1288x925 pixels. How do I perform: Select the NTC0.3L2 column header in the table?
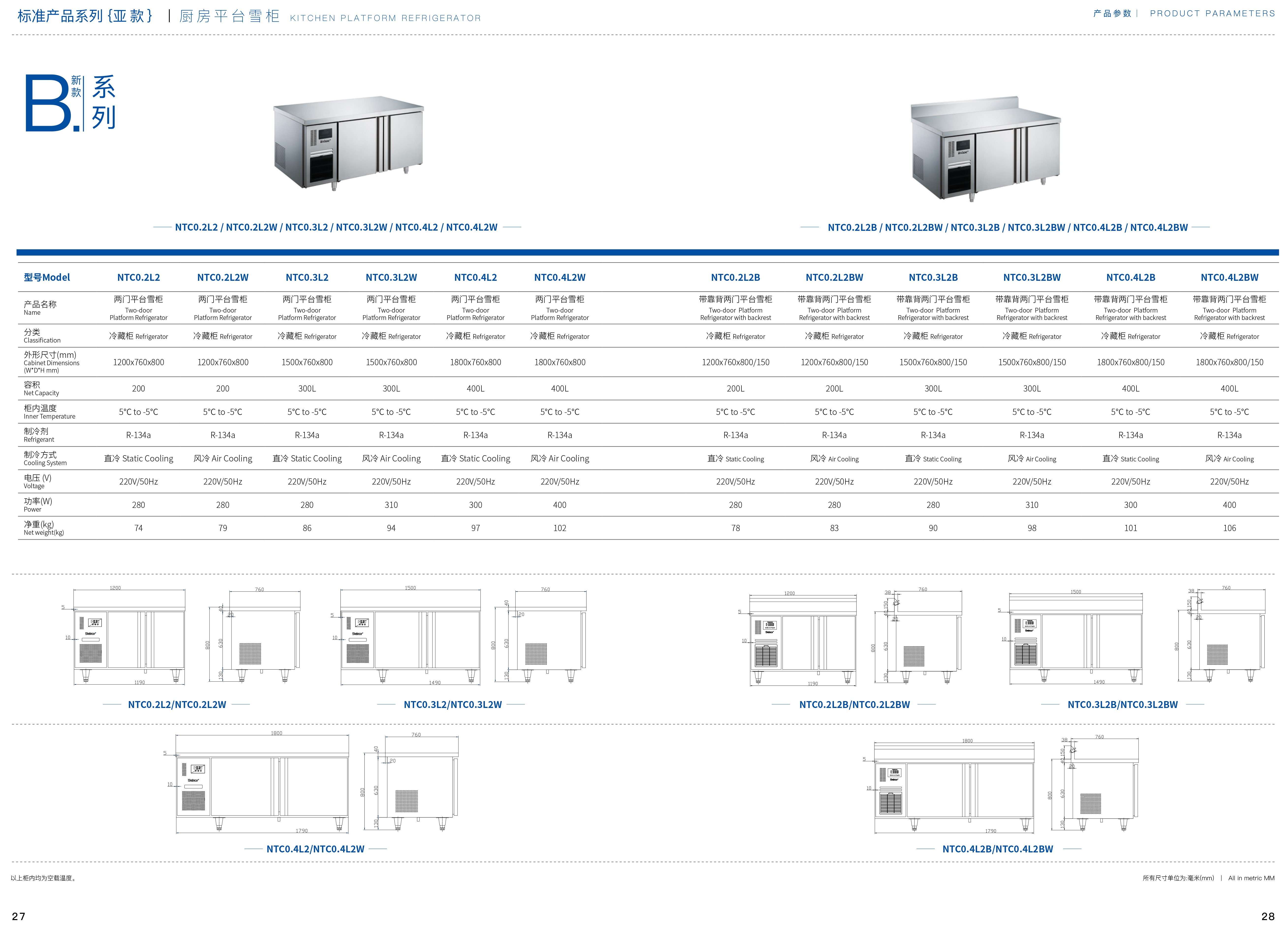[x=307, y=277]
